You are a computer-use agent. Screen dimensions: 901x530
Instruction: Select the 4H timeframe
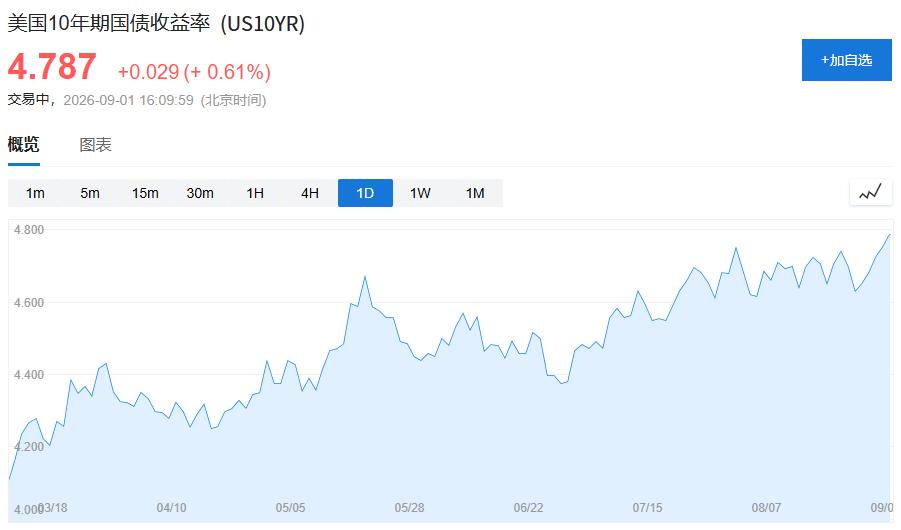310,193
